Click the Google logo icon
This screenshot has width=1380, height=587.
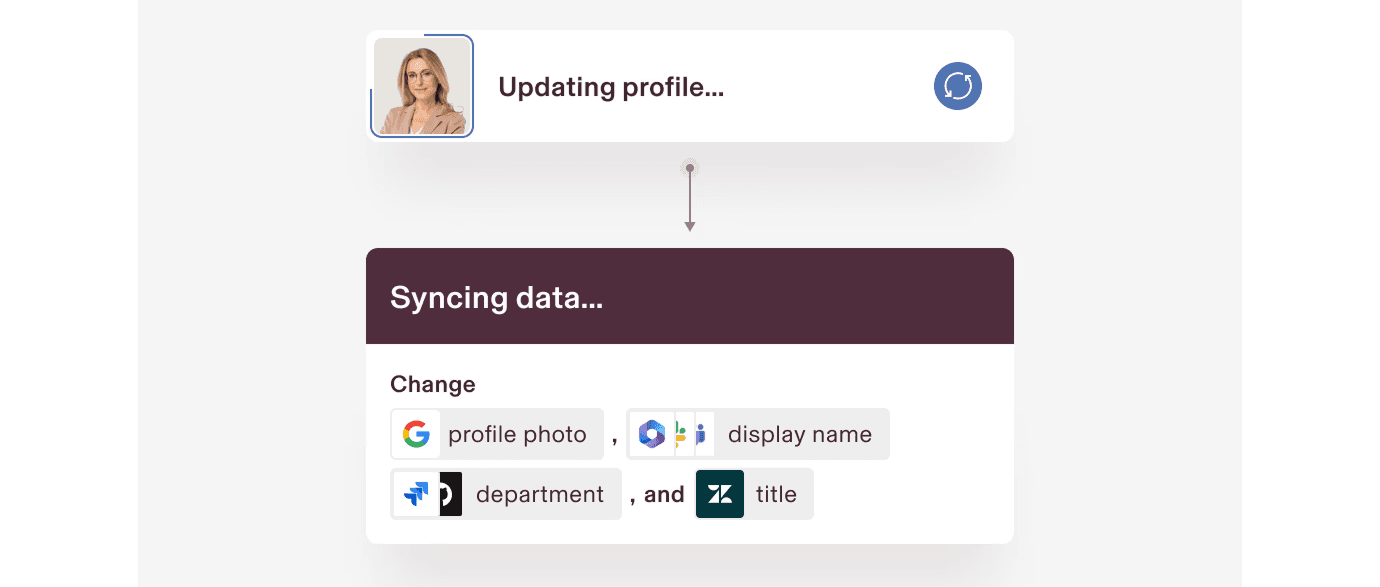pos(416,434)
